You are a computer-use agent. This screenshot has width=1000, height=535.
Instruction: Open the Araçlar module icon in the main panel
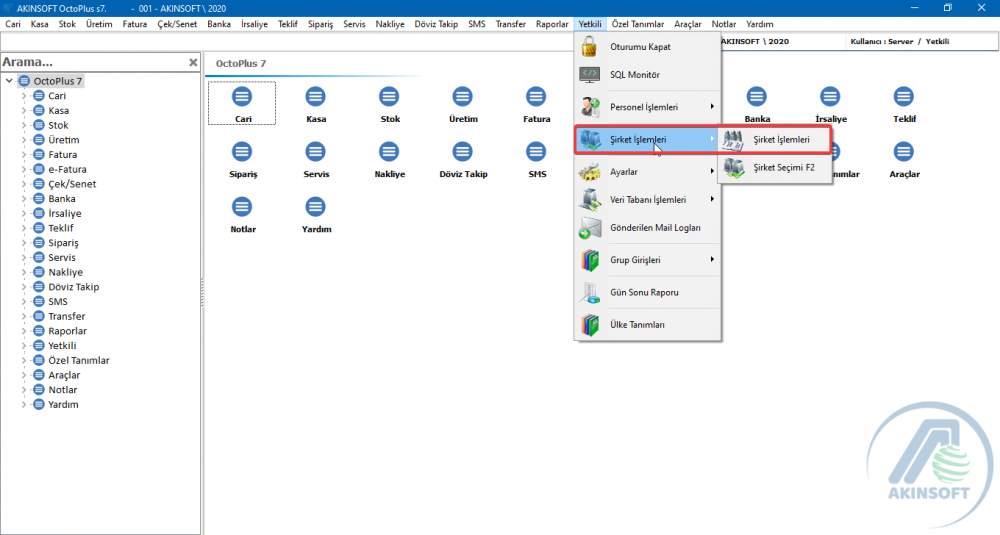pos(903,152)
